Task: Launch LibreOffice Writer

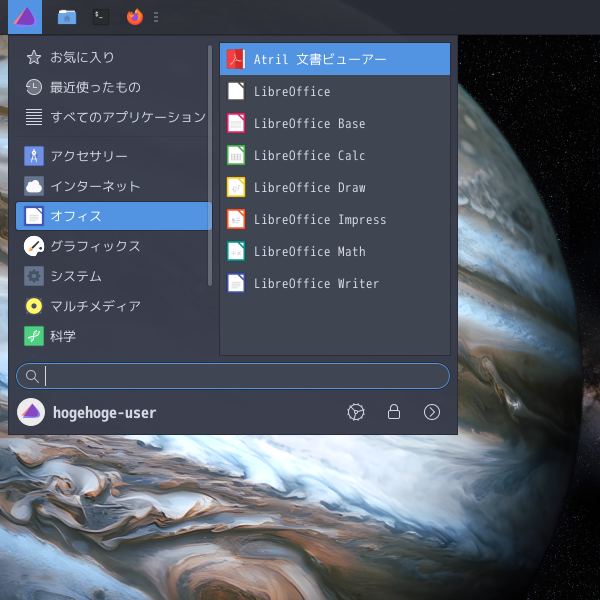Action: tap(335, 283)
